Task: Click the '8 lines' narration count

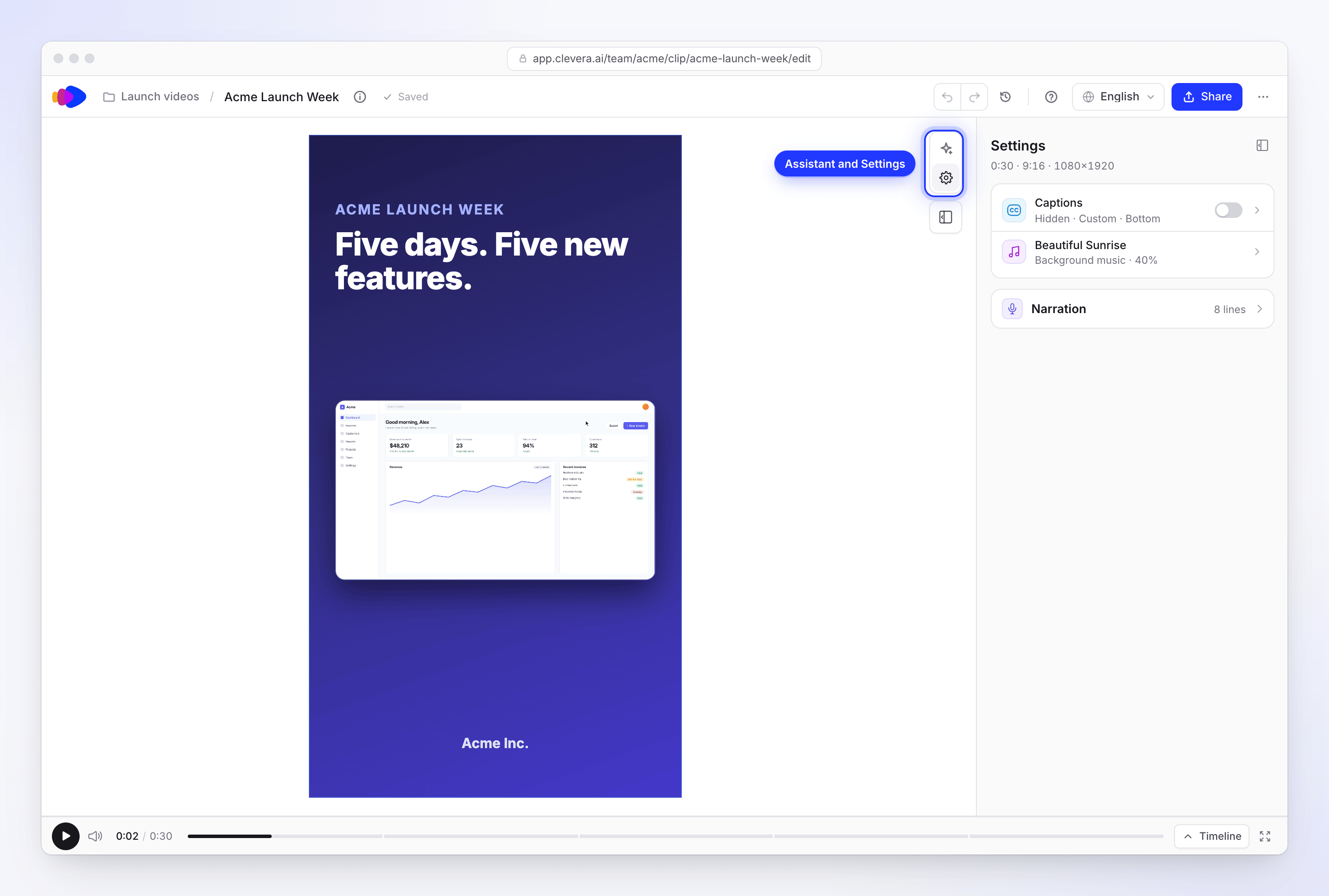Action: coord(1229,309)
